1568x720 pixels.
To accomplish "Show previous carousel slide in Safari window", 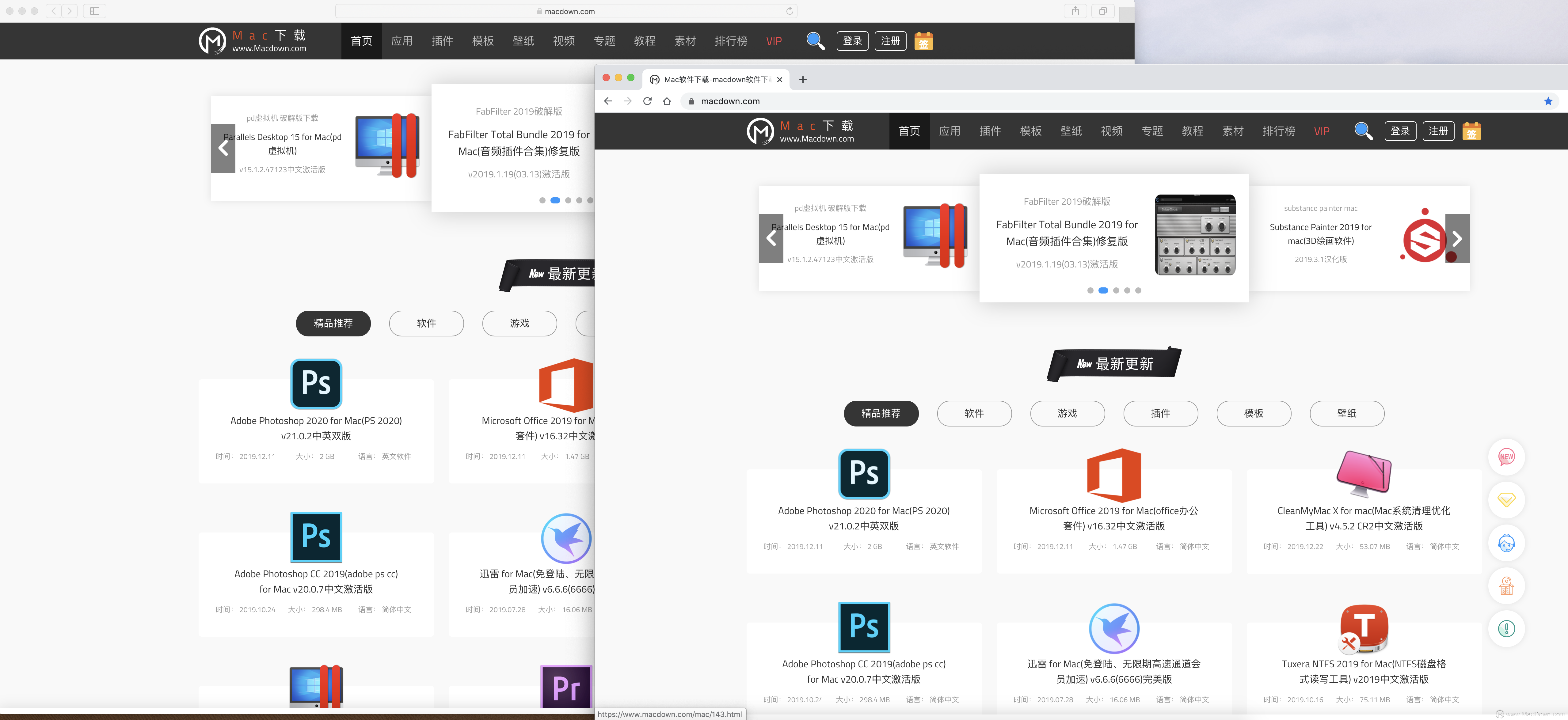I will pyautogui.click(x=223, y=148).
